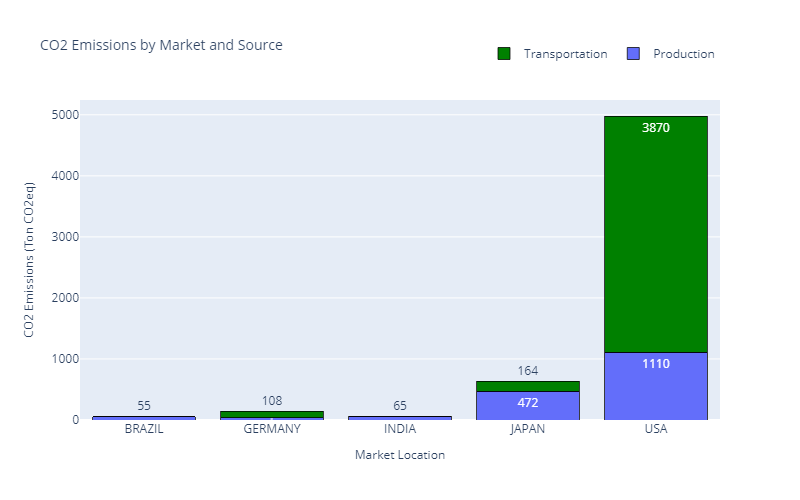Click the 472 value label on Japan bar
The width and height of the screenshot is (800, 500).
click(x=528, y=403)
